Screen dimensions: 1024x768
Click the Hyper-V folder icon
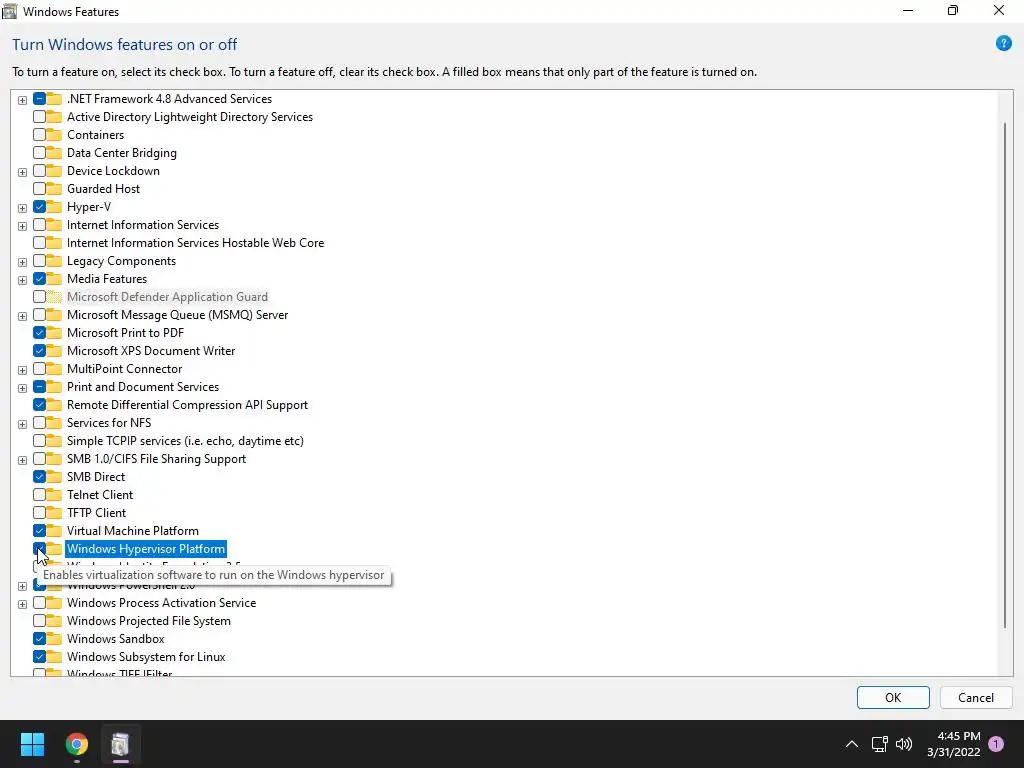[x=54, y=207]
